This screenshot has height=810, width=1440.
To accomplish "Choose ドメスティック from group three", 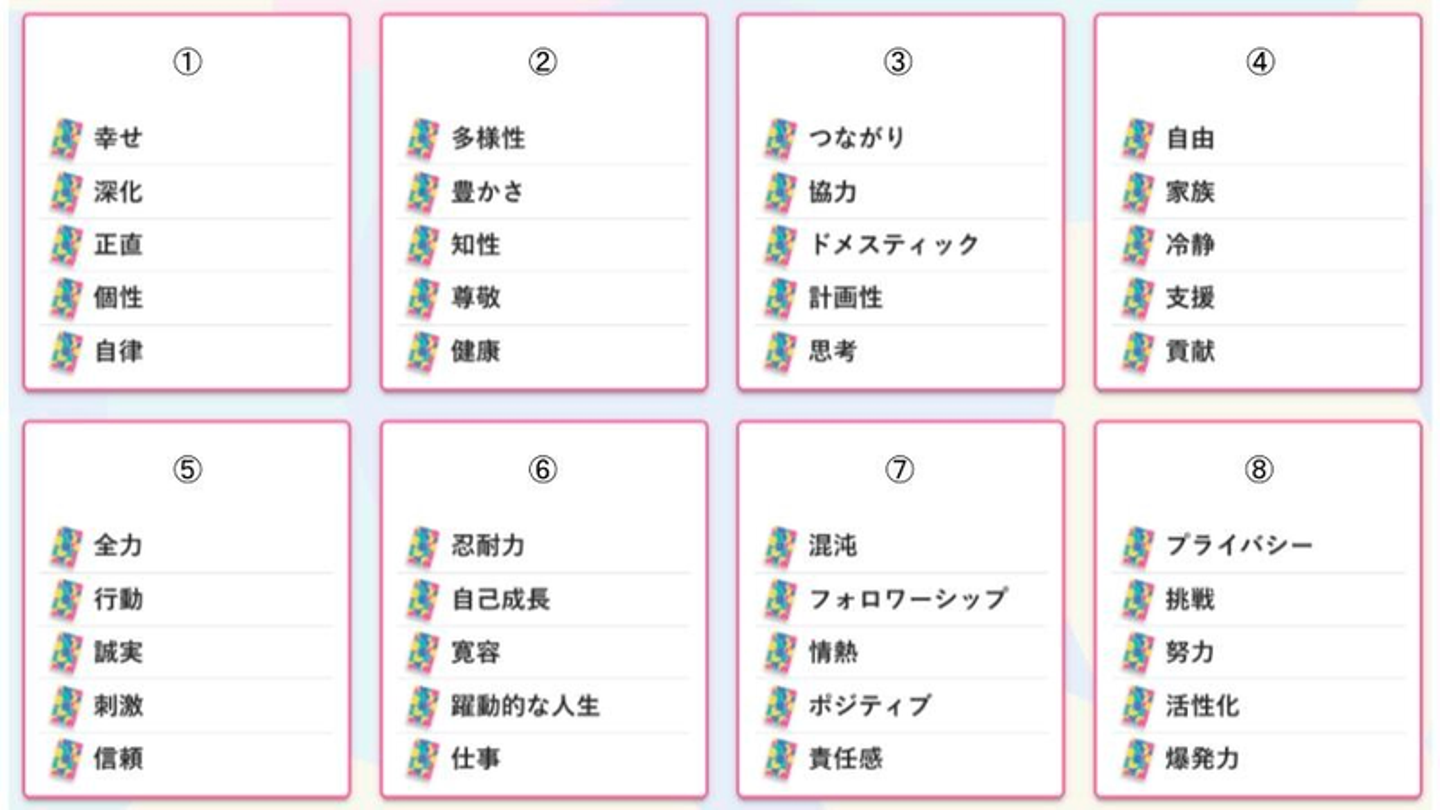I will click(893, 245).
